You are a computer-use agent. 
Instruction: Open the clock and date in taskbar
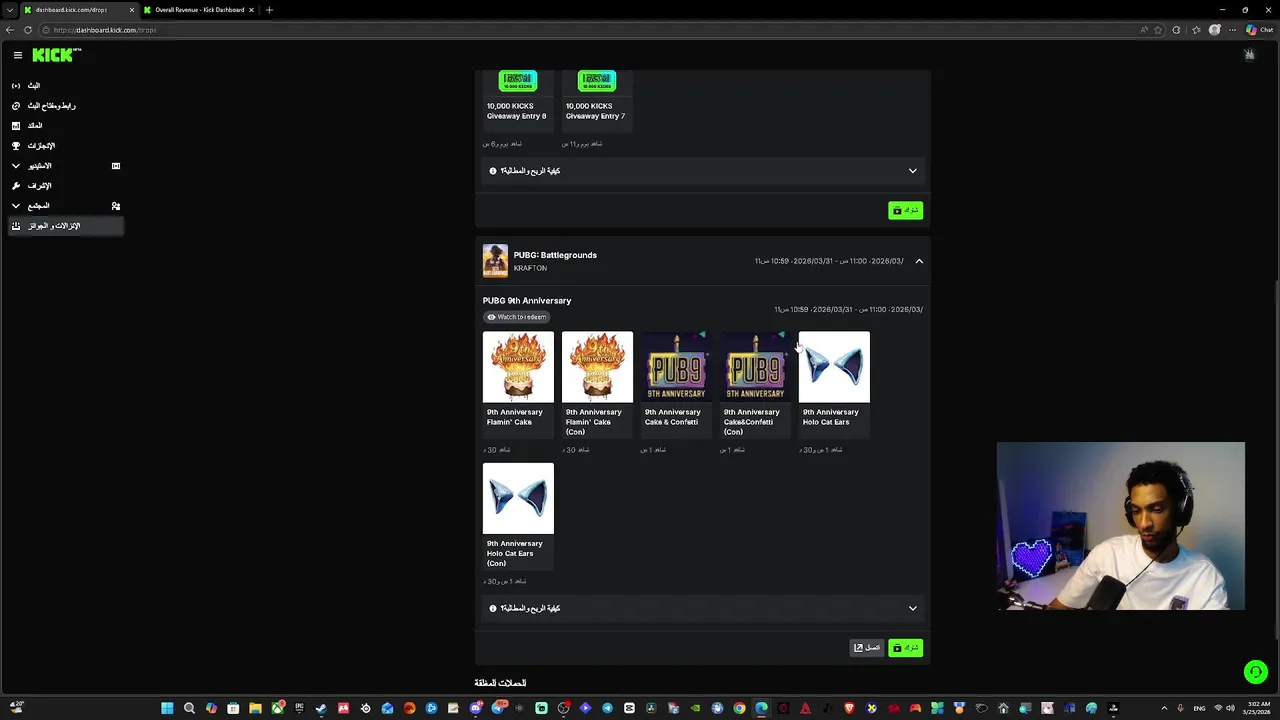[x=1255, y=708]
